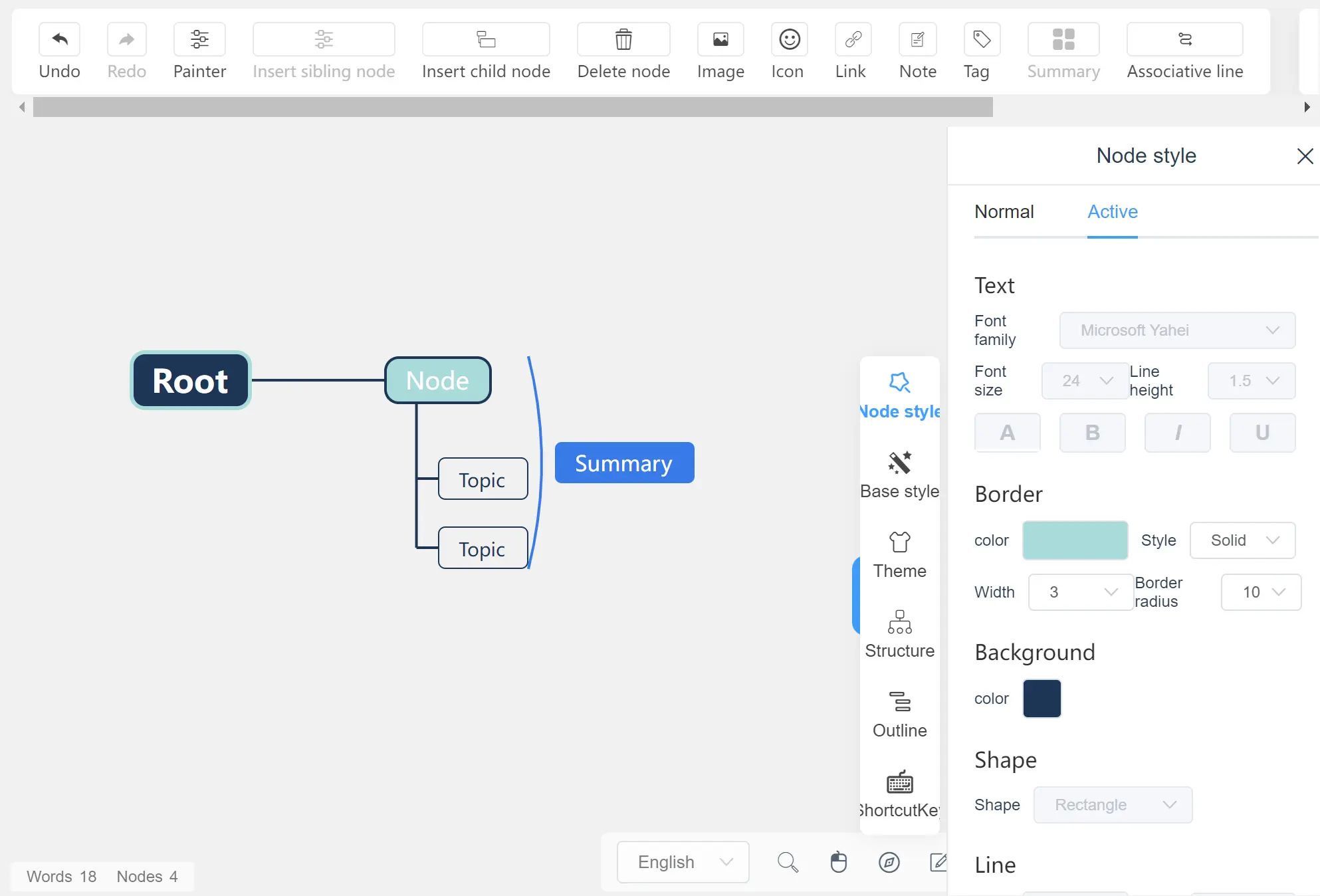Image resolution: width=1320 pixels, height=896 pixels.
Task: Select the blue Summary node
Action: pos(625,463)
